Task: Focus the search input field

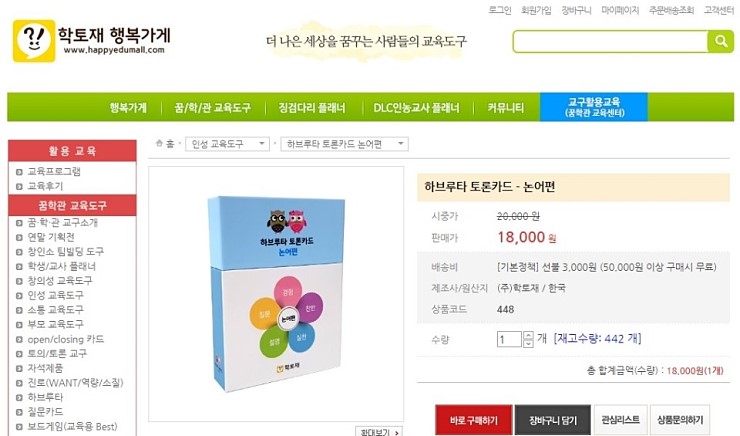Action: point(610,42)
